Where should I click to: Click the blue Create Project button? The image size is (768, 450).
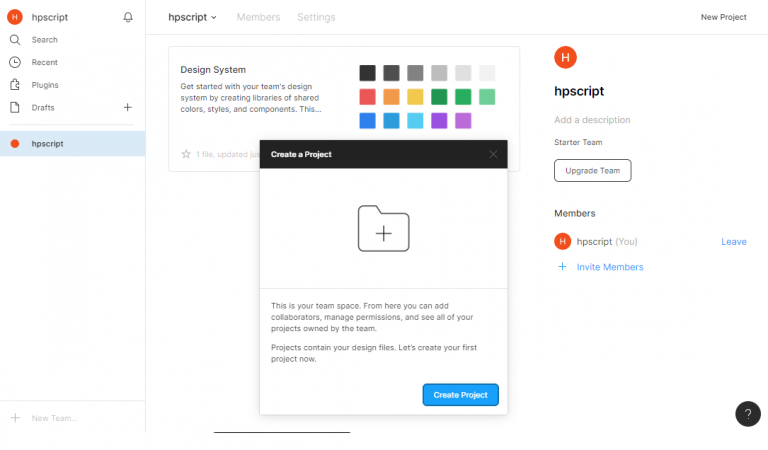(460, 395)
